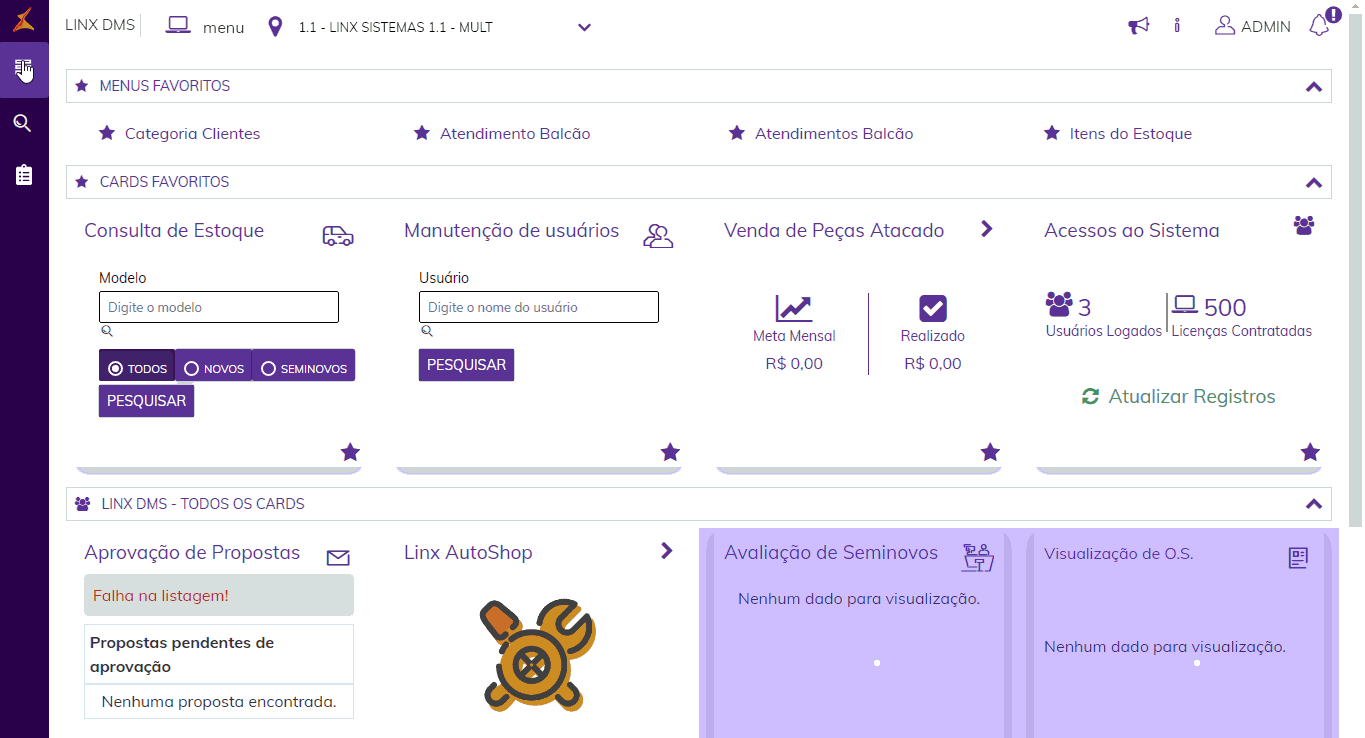This screenshot has height=738, width=1365.
Task: Open the notifications bell icon
Action: (1320, 26)
